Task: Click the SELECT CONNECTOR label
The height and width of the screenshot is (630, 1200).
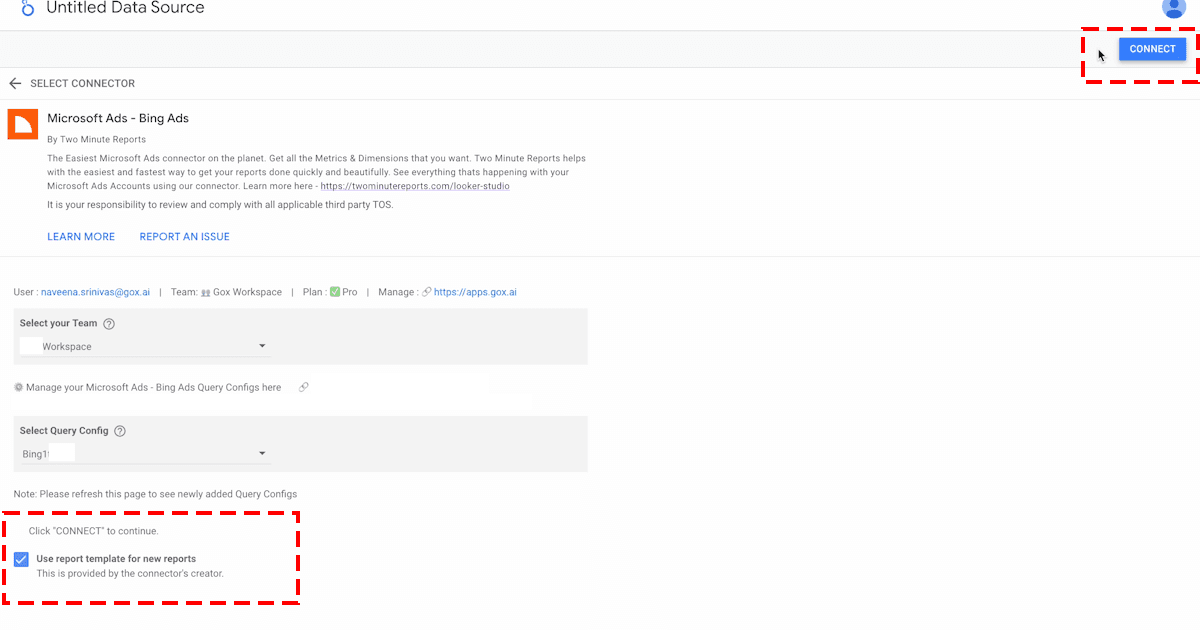Action: point(82,84)
